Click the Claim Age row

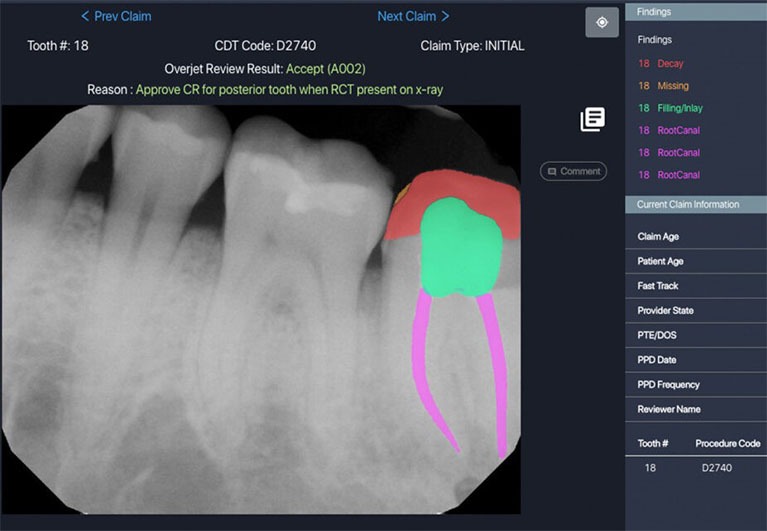696,237
